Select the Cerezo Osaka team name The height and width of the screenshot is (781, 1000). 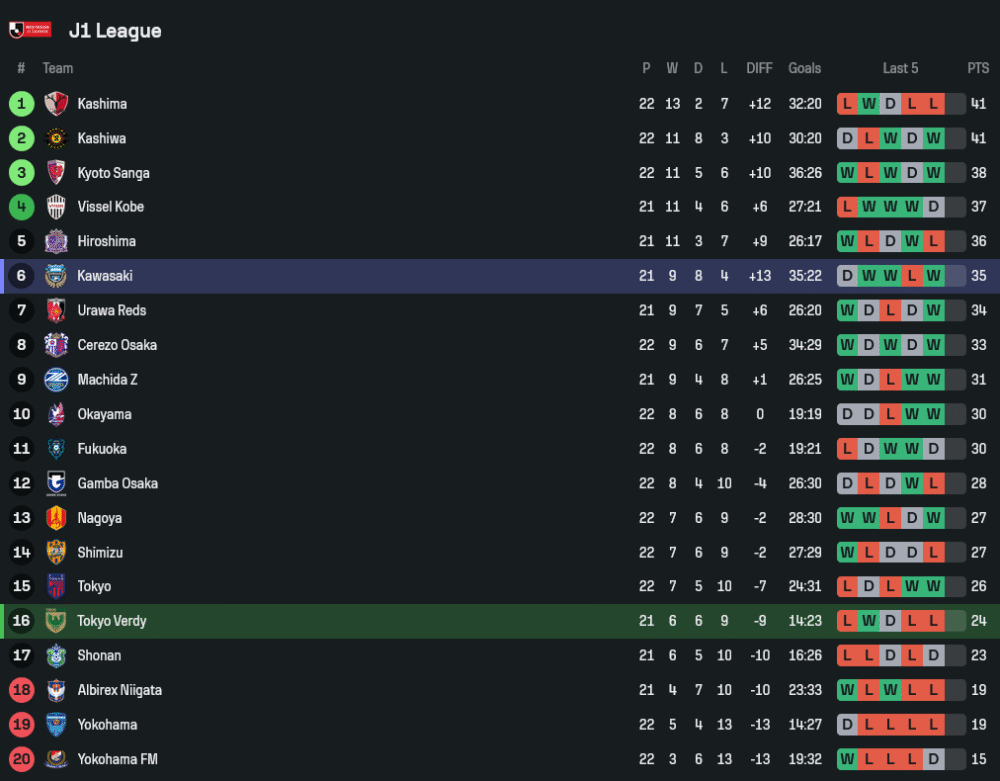tap(117, 345)
